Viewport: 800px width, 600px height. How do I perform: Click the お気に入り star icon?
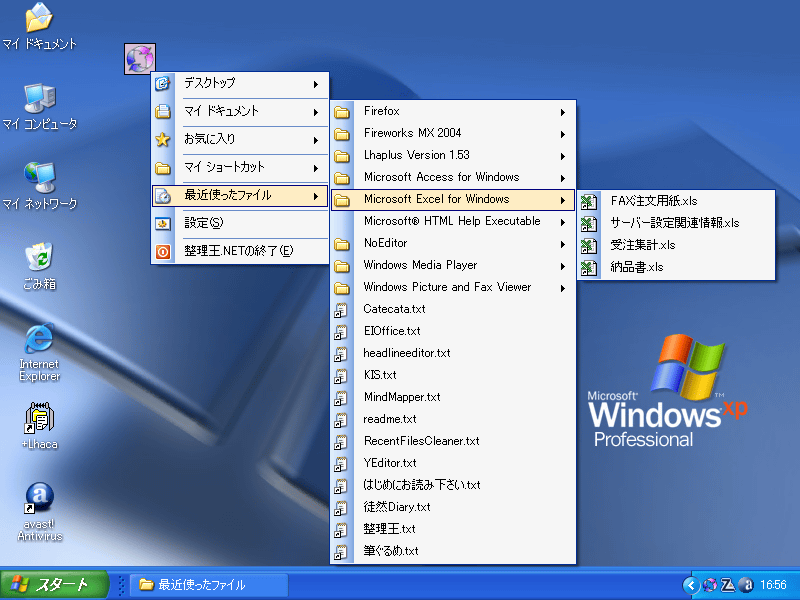[x=163, y=139]
